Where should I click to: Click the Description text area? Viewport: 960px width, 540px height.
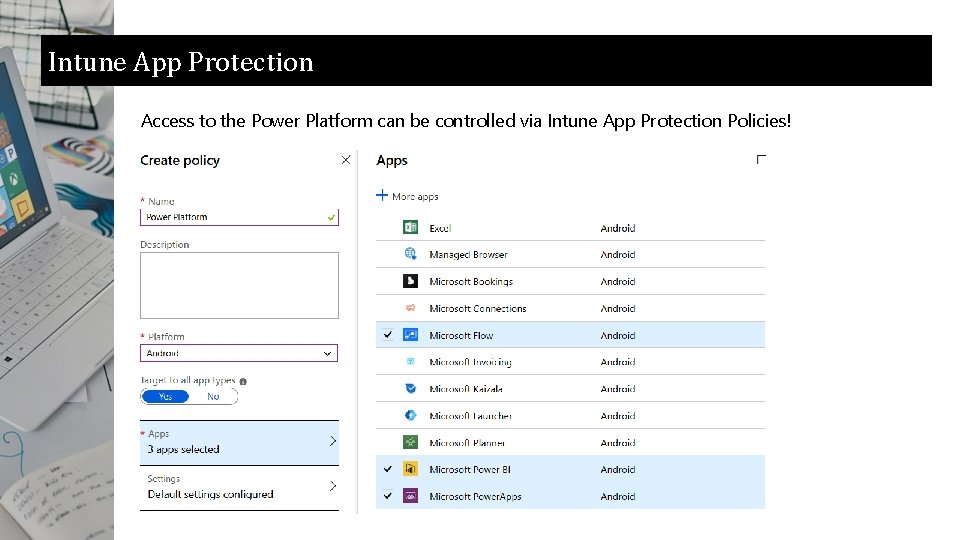(x=239, y=285)
